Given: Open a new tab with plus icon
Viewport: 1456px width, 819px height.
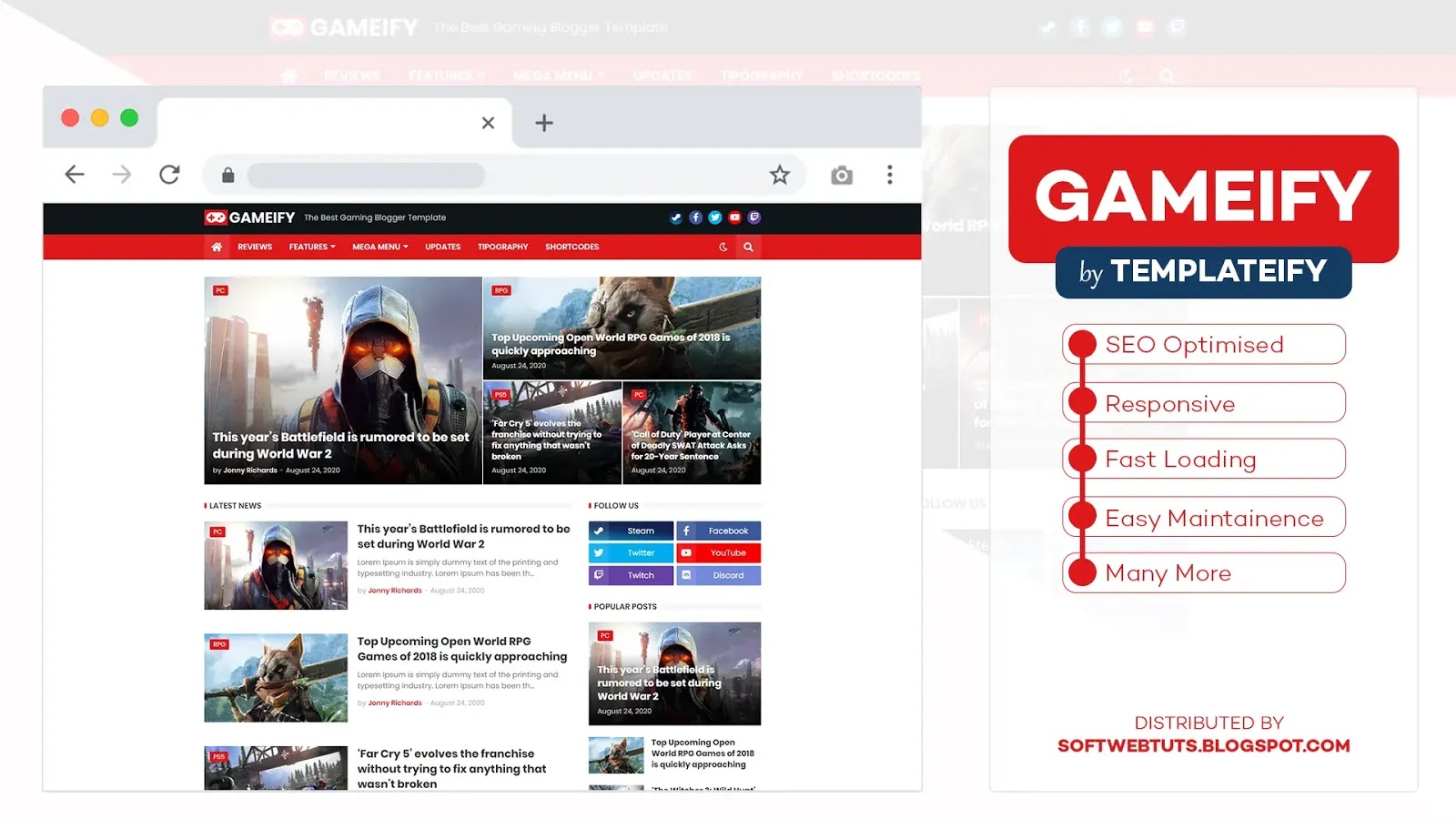Looking at the screenshot, I should [x=544, y=123].
